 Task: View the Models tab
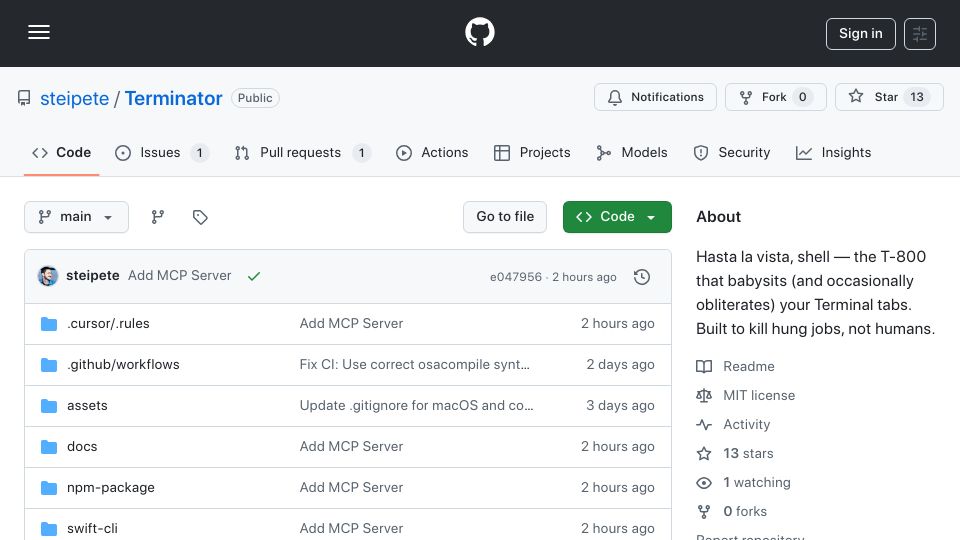click(632, 152)
